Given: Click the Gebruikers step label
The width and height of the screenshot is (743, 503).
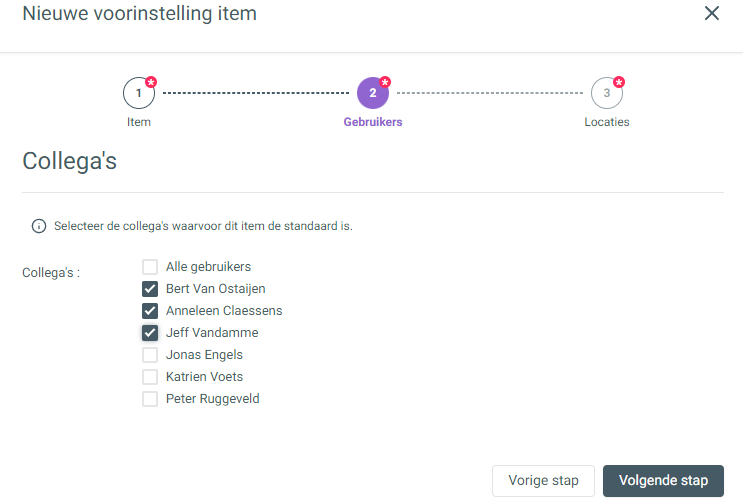Looking at the screenshot, I should tap(373, 122).
